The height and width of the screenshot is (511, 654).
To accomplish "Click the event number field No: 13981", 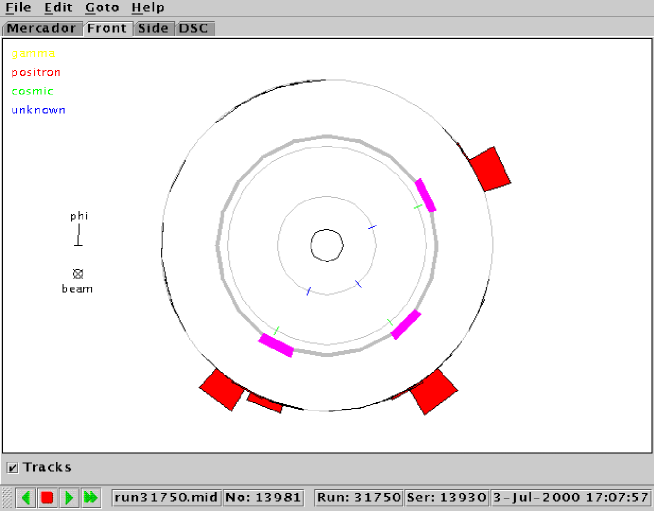I will [265, 496].
